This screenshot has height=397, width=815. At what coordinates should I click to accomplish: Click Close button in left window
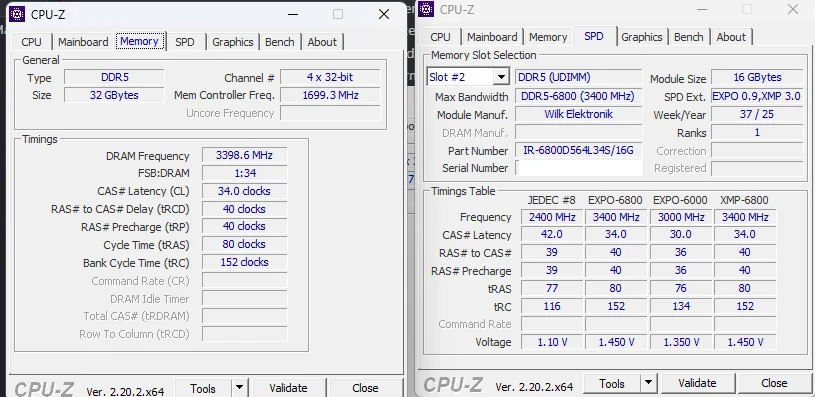click(x=365, y=388)
